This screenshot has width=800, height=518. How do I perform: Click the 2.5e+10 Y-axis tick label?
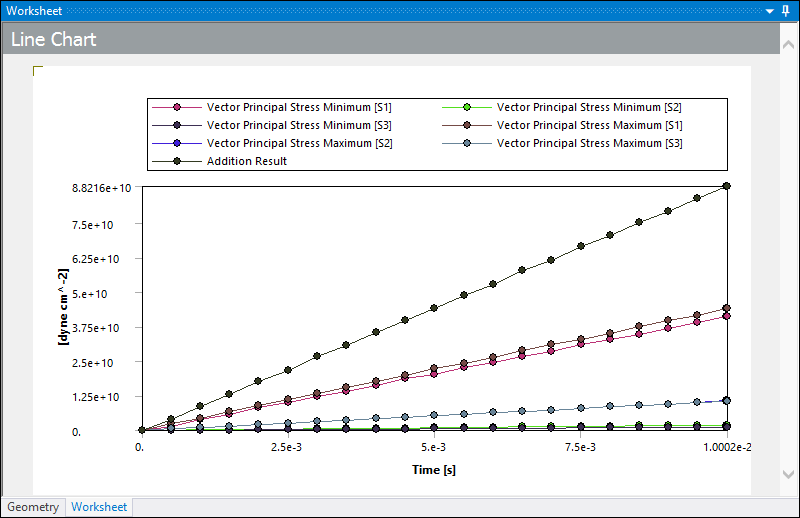coord(92,363)
